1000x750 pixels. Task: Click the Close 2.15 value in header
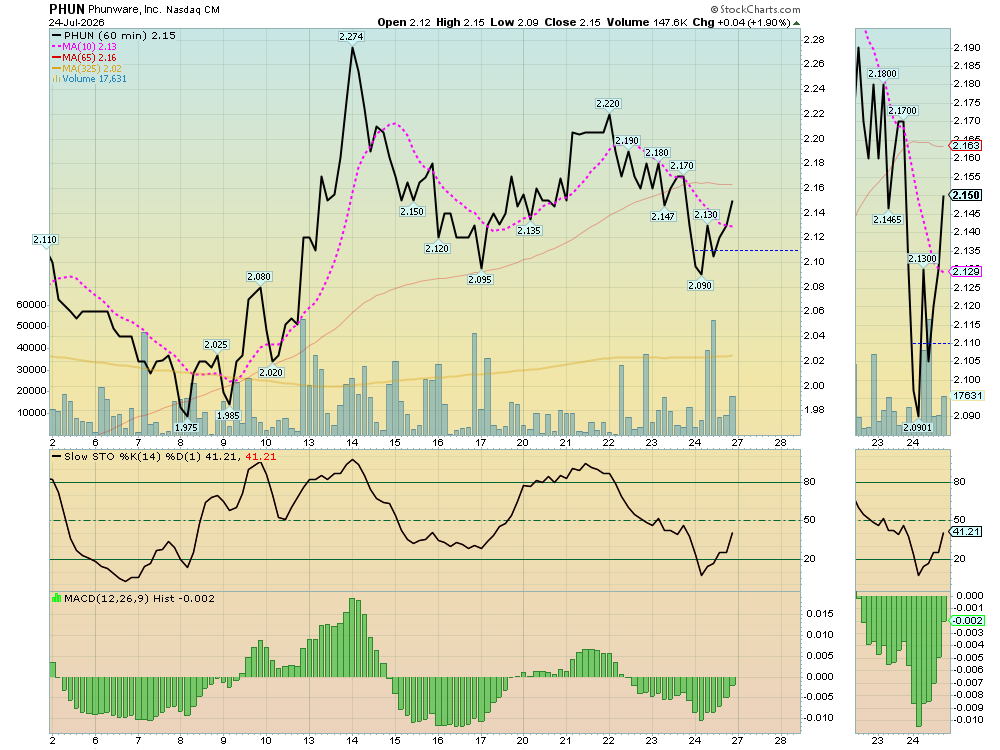pyautogui.click(x=572, y=22)
